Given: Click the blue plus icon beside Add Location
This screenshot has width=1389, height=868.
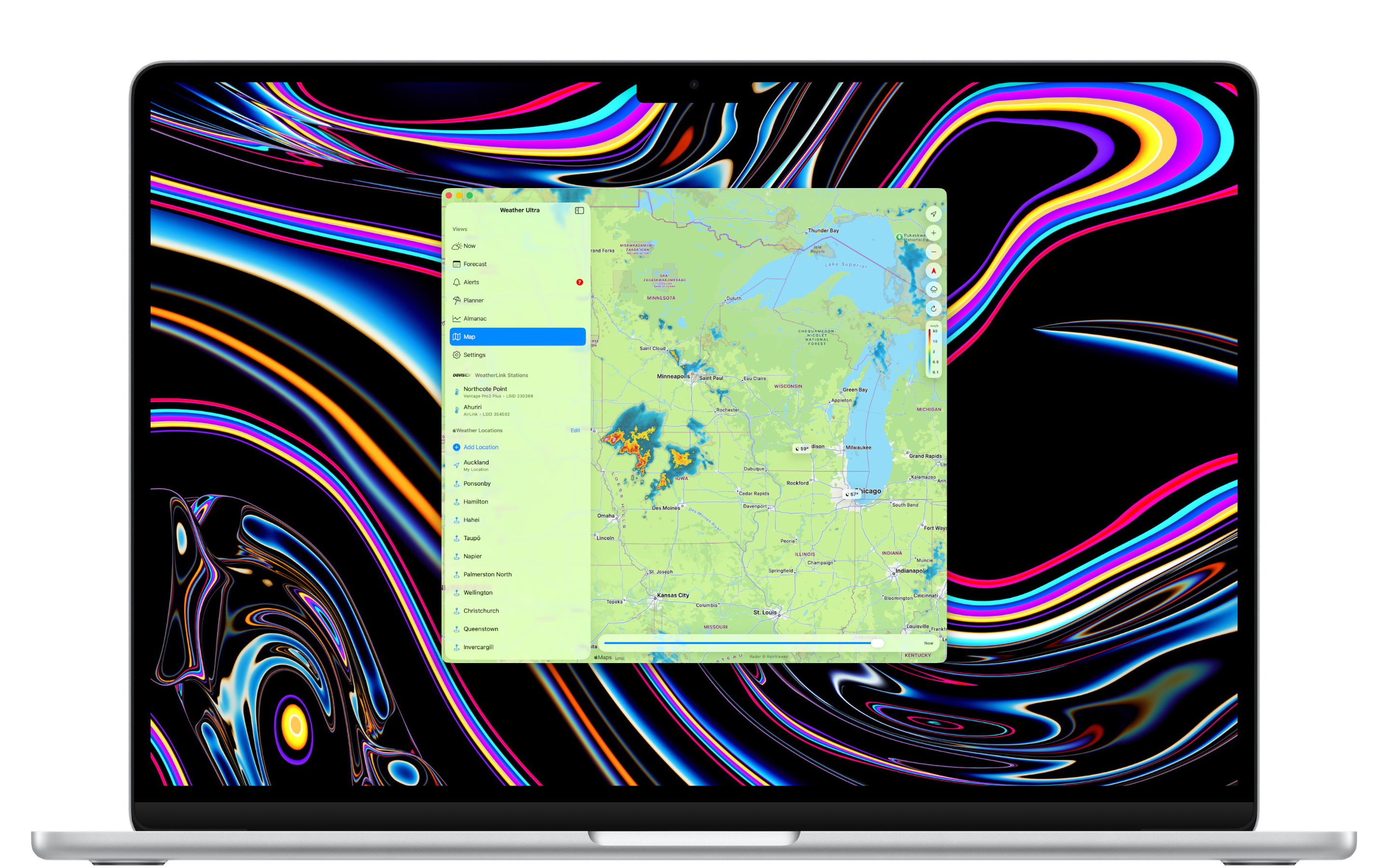Looking at the screenshot, I should pos(456,447).
